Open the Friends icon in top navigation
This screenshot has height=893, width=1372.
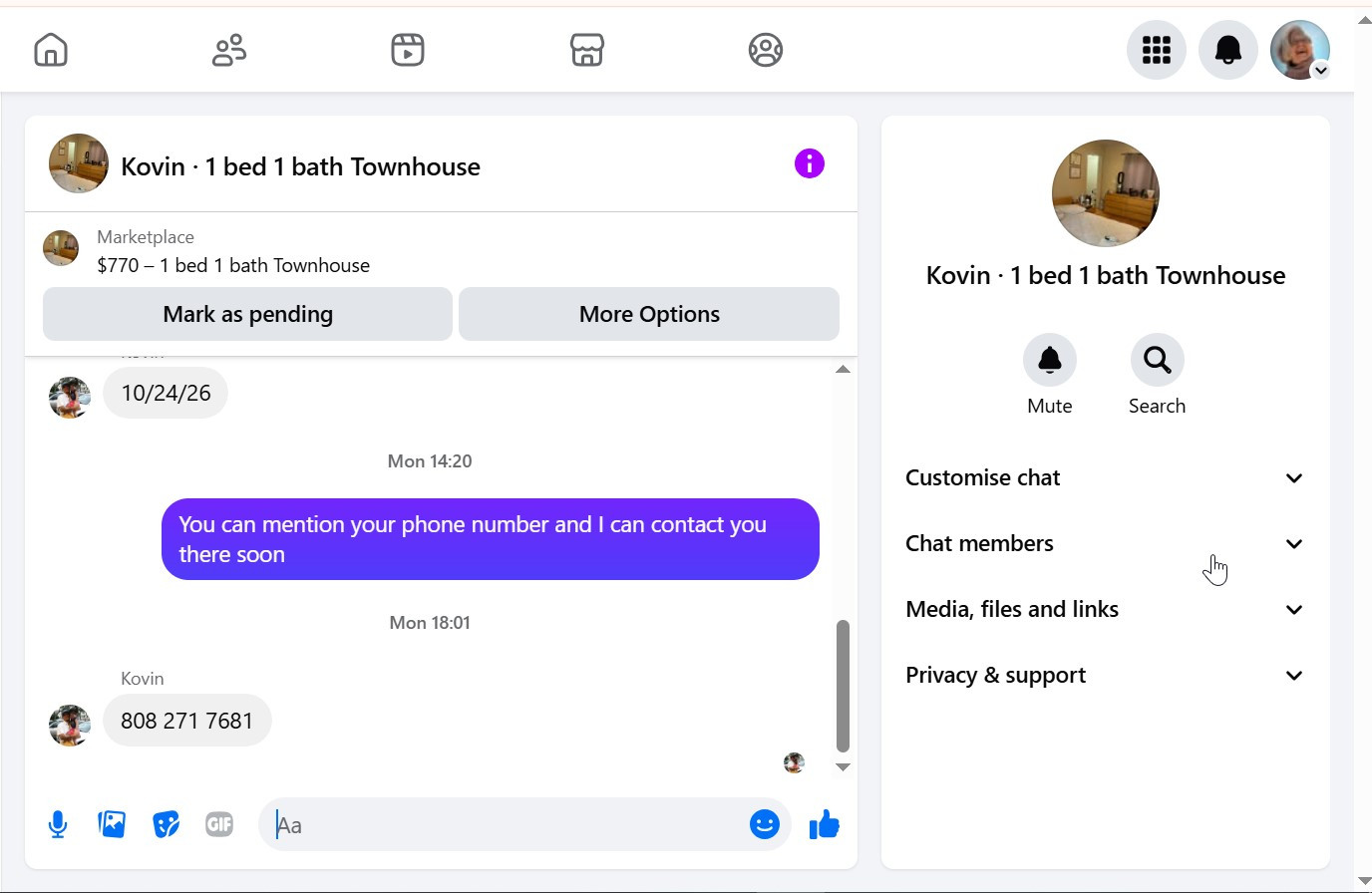[229, 50]
